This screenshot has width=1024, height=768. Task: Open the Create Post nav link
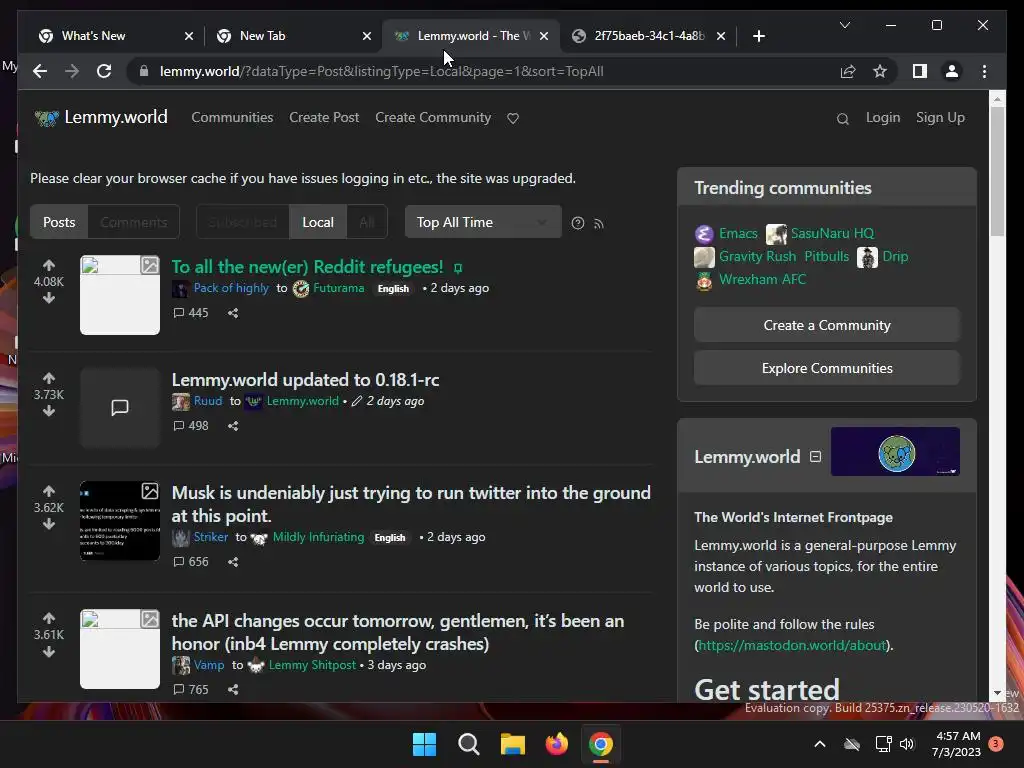pos(324,118)
